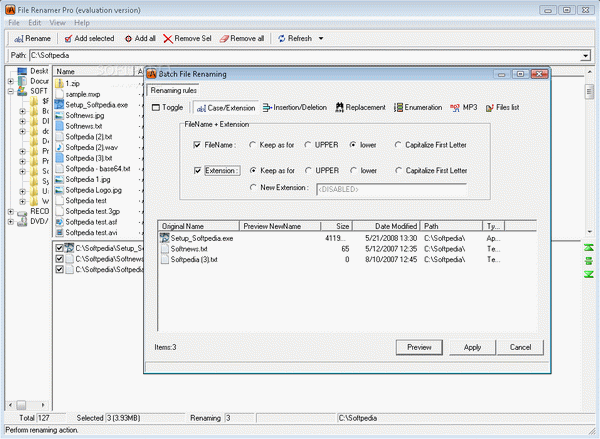This screenshot has width=600, height=439.
Task: Click the Add selected checkmark icon
Action: point(68,39)
